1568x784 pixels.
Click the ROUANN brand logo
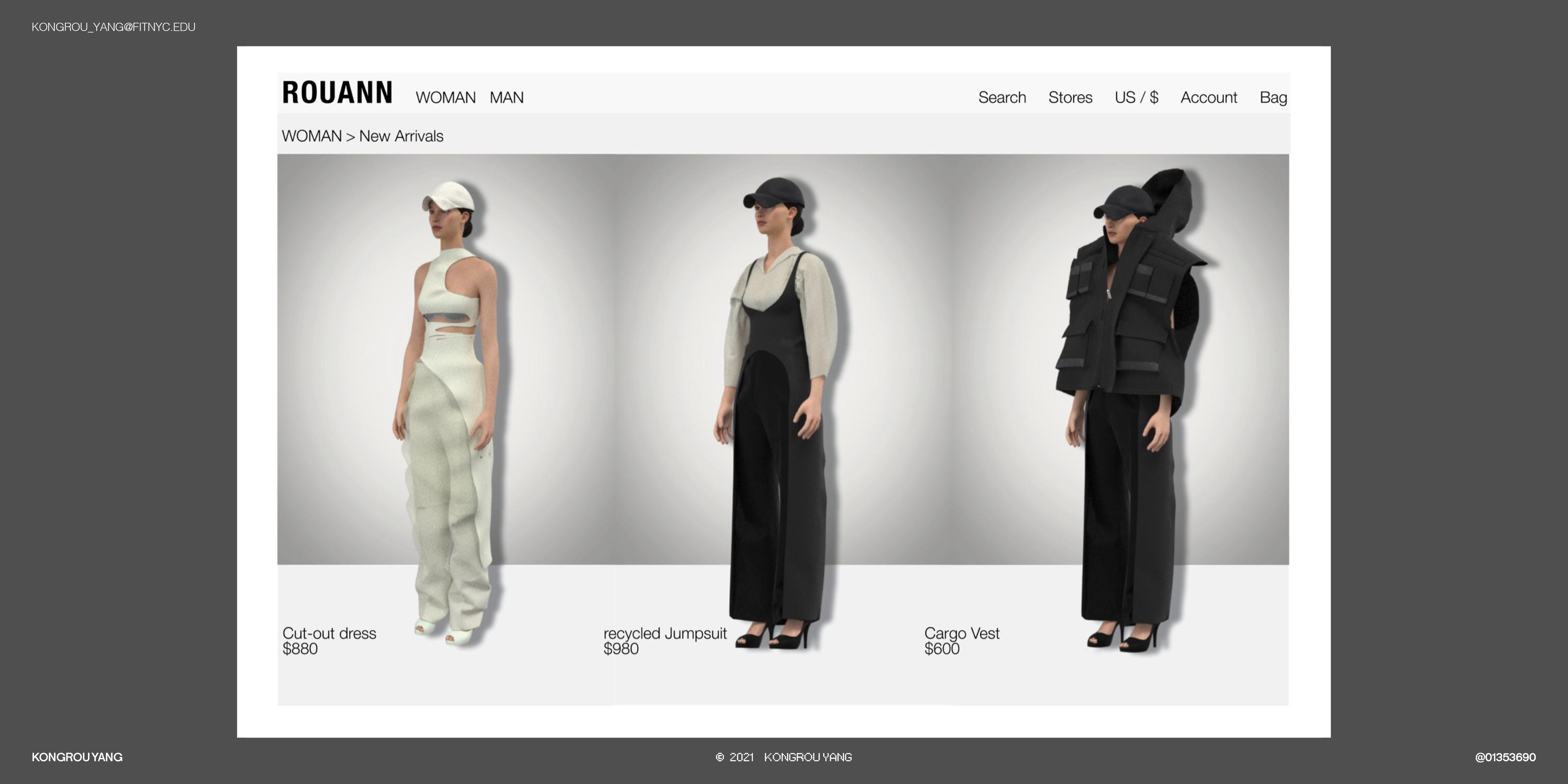click(x=337, y=93)
